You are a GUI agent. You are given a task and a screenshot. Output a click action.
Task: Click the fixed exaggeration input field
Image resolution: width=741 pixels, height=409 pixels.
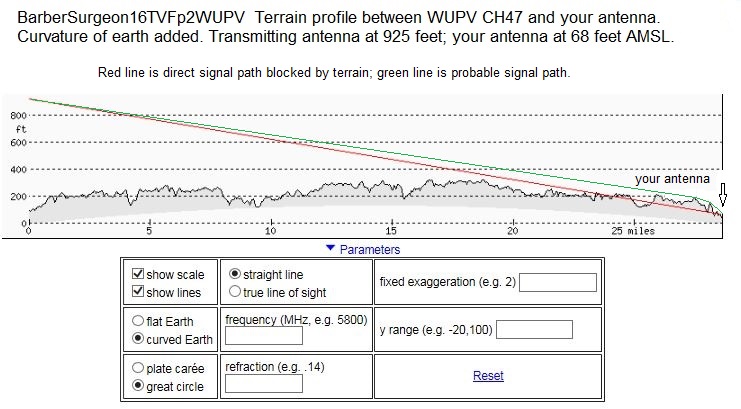coord(557,283)
